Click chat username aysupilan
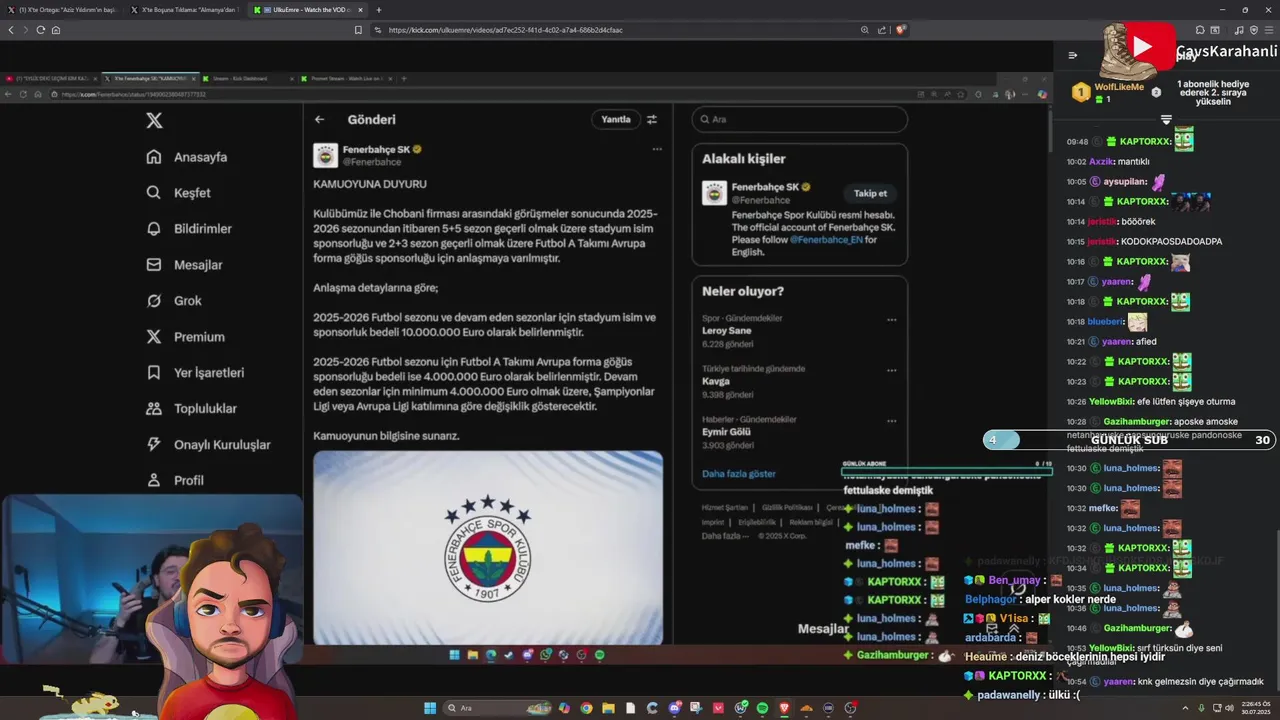1280x720 pixels. click(x=1124, y=182)
